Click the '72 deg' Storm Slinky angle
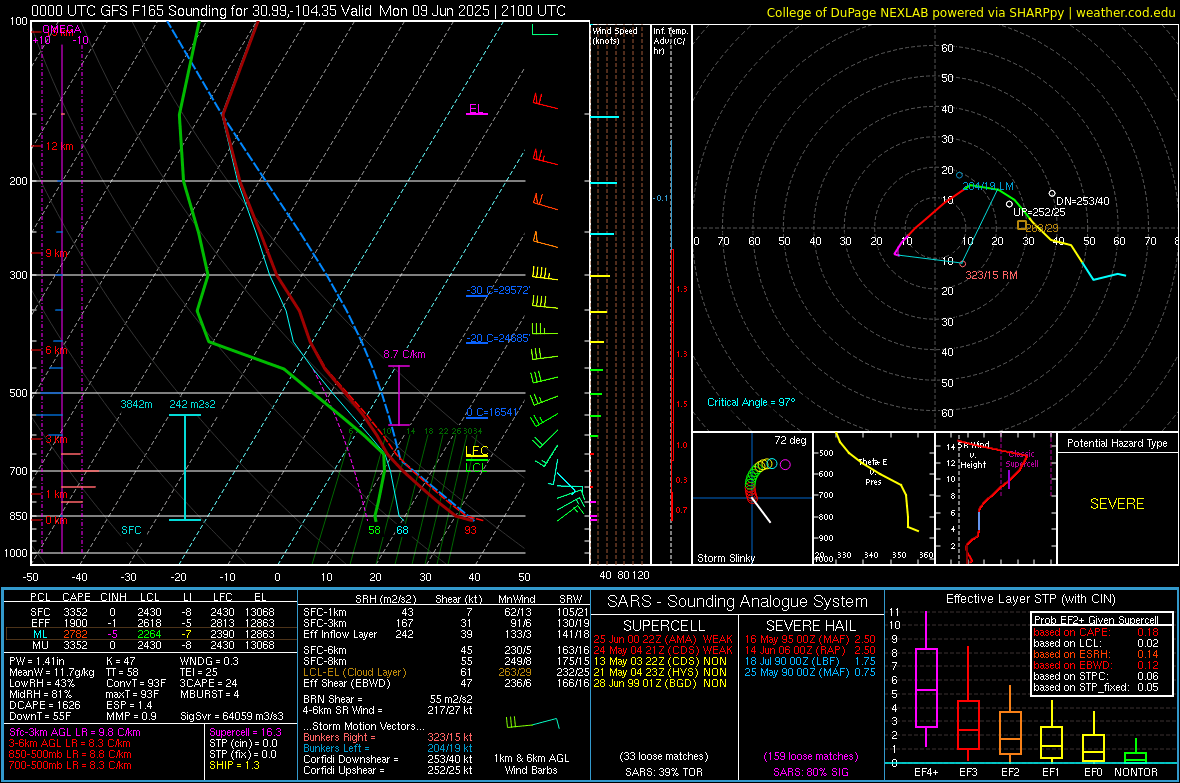This screenshot has height=783, width=1180. pyautogui.click(x=790, y=440)
